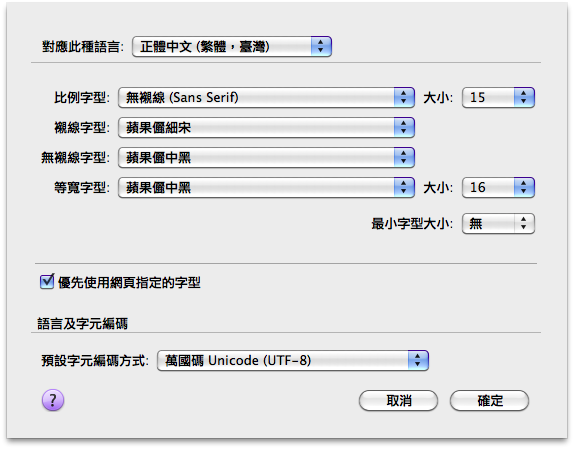574x449 pixels.
Task: Click blue arrow stepper on language popup
Action: [321, 46]
